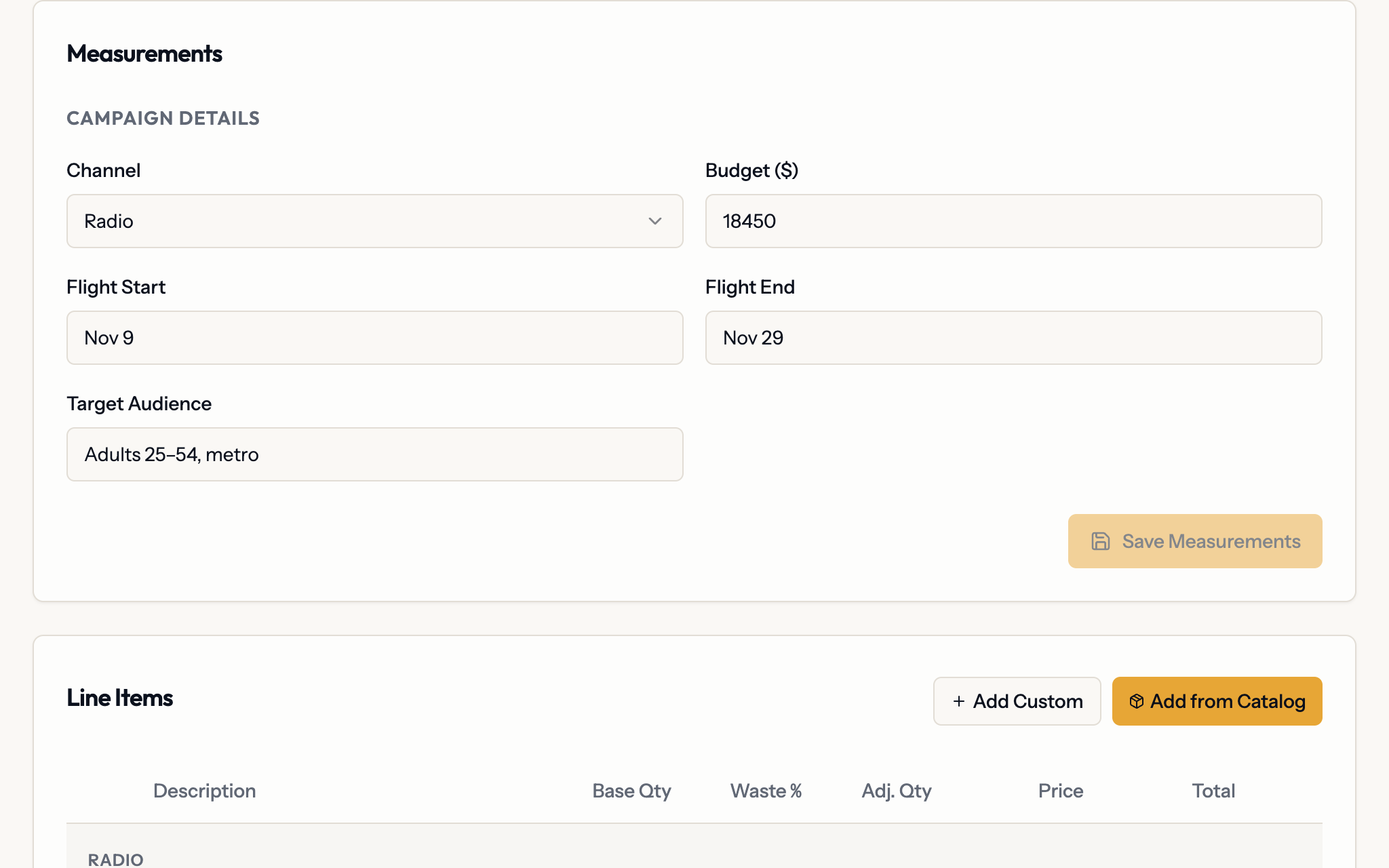The image size is (1389, 868).
Task: Click the Save Measurements button
Action: (1195, 541)
